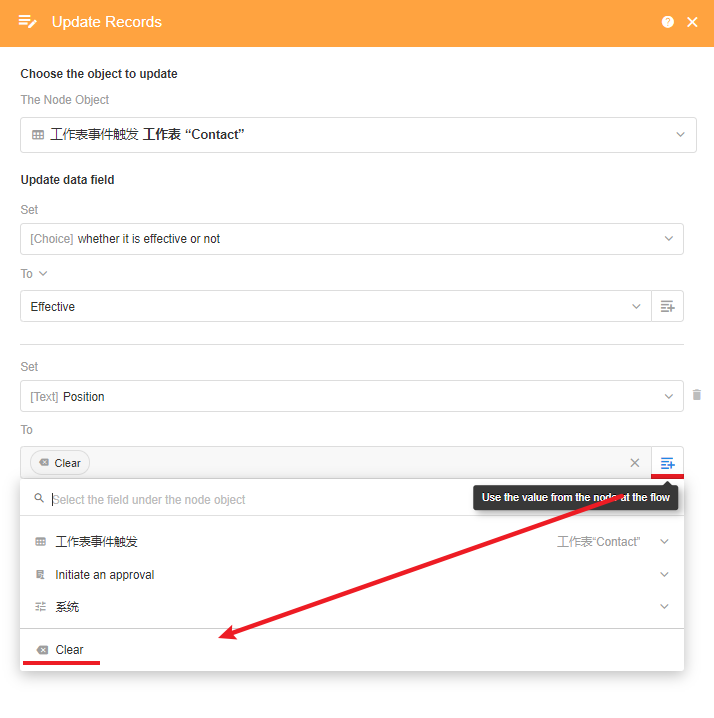Click node value icon beside Effective field
The image size is (714, 718).
click(667, 307)
